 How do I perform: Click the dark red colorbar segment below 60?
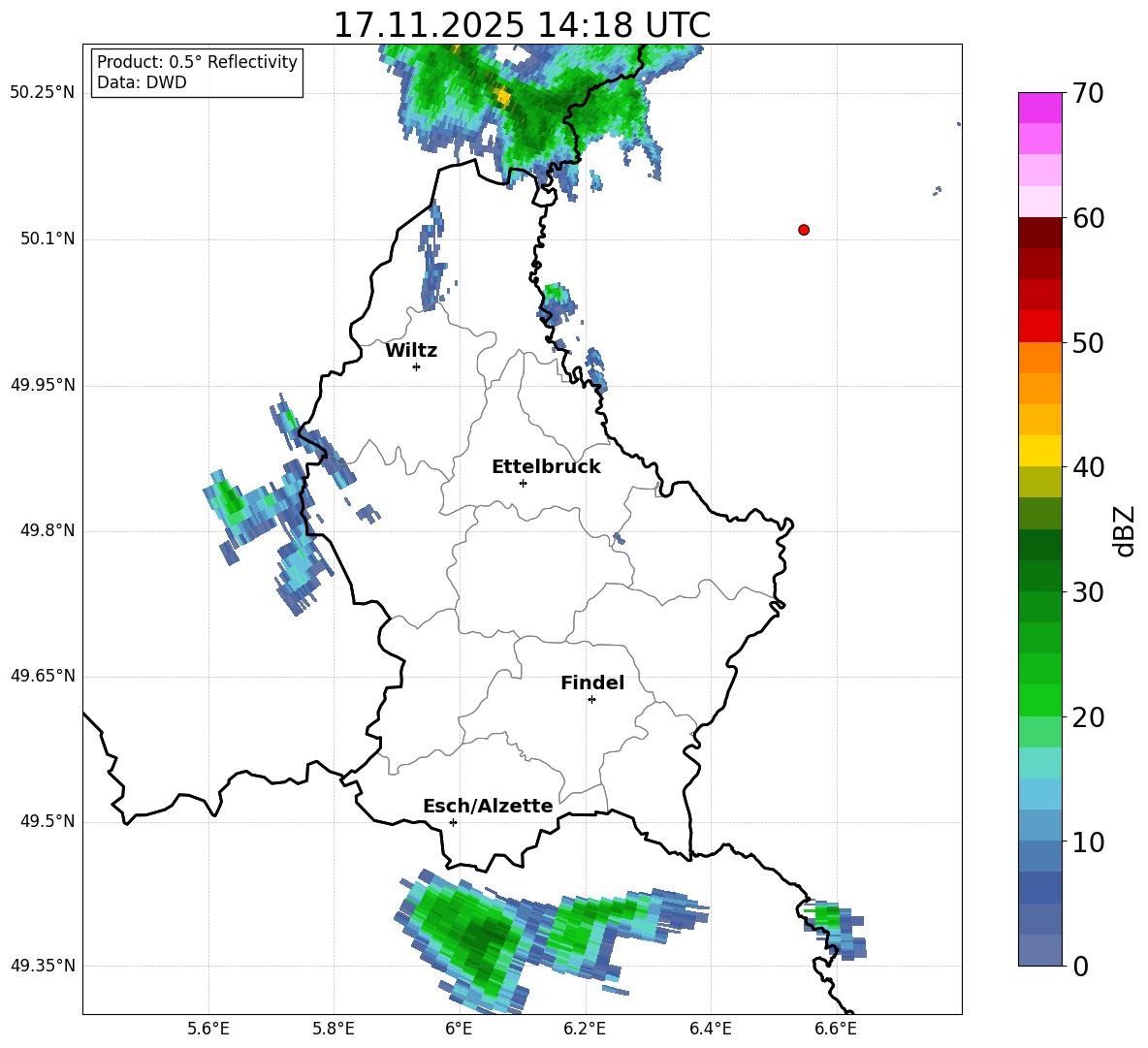tap(1039, 233)
